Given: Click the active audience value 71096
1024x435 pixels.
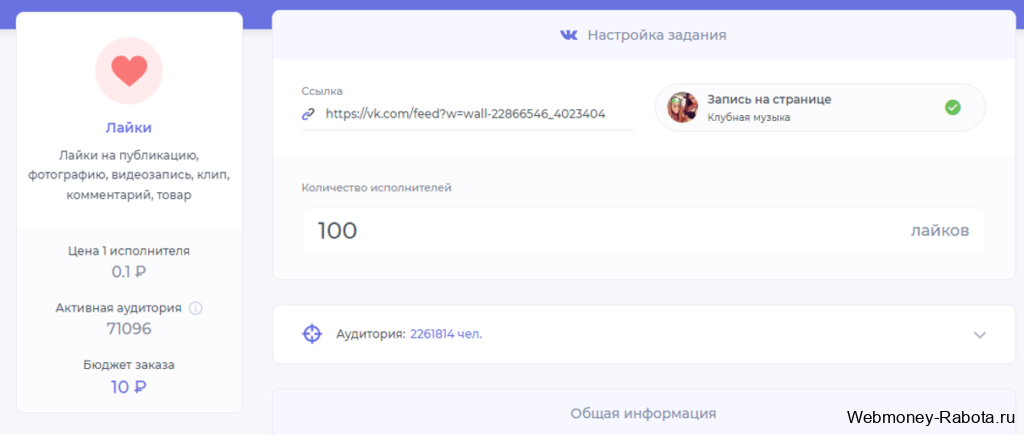Looking at the screenshot, I should [129, 329].
